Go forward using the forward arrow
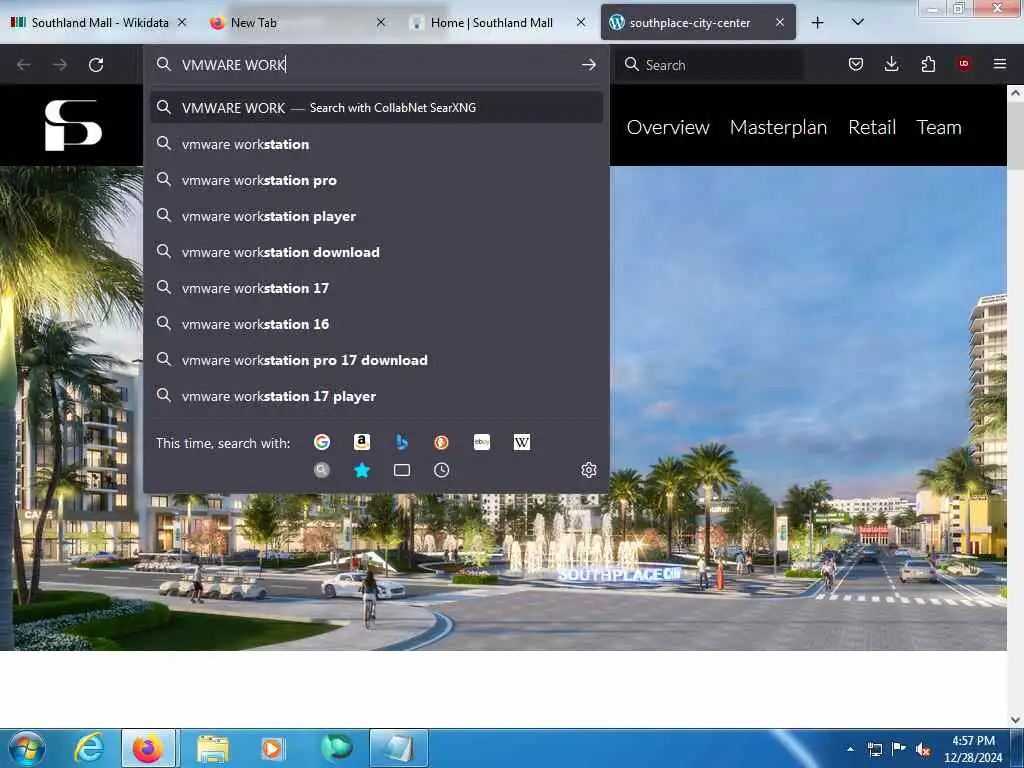This screenshot has width=1024, height=768. (x=60, y=65)
